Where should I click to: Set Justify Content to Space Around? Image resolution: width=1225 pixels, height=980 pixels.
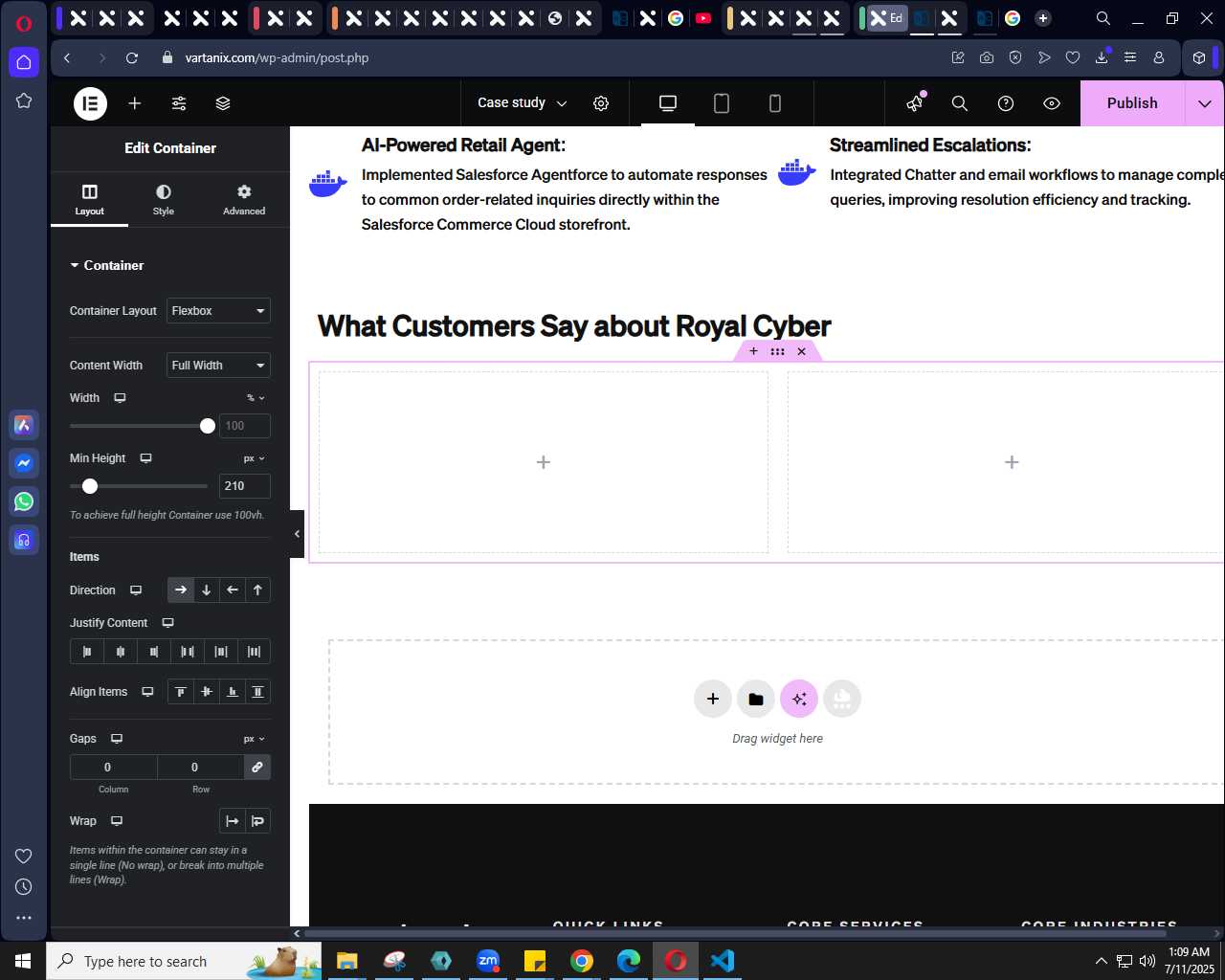(221, 652)
